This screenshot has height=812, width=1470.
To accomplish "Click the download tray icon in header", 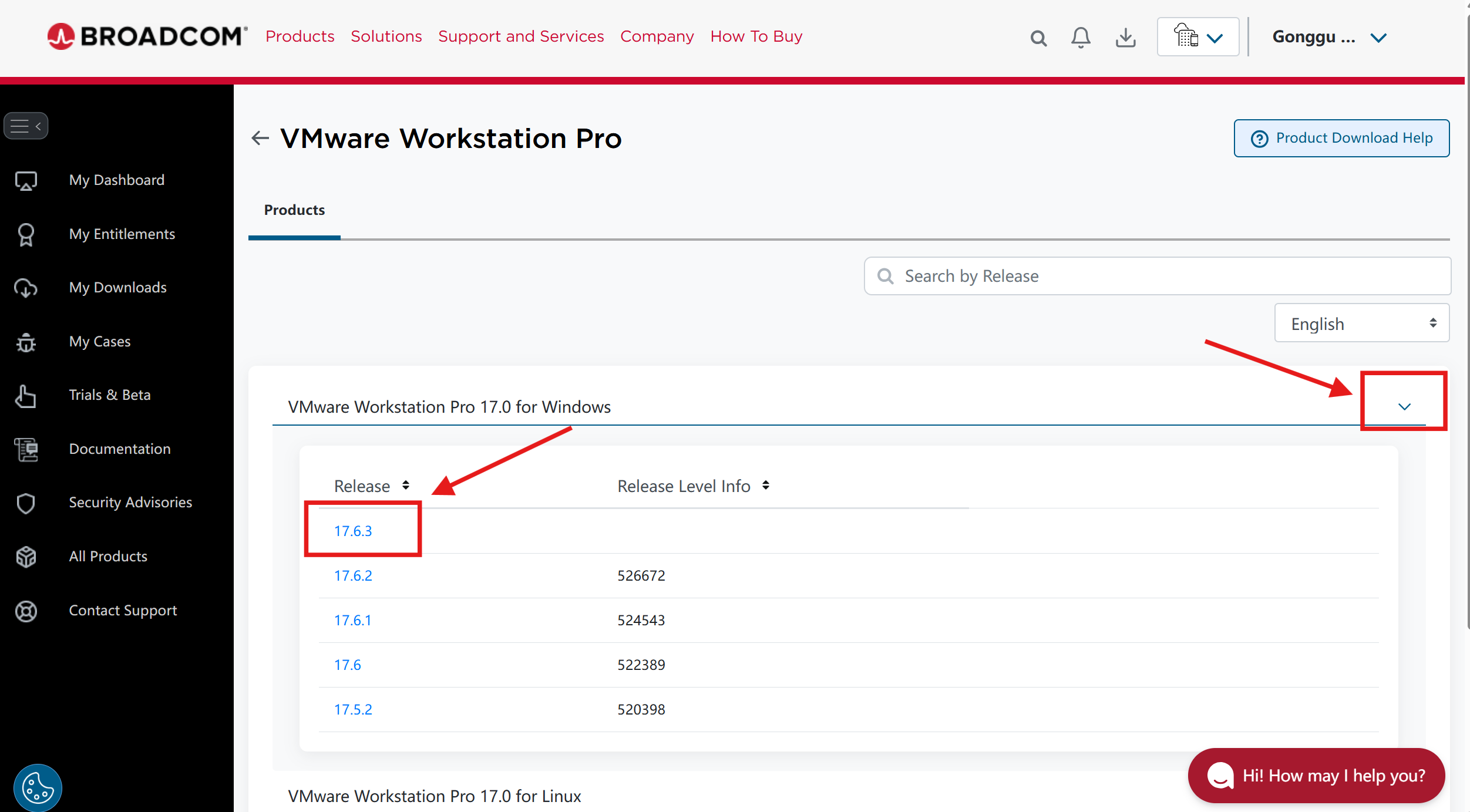I will 1125,38.
